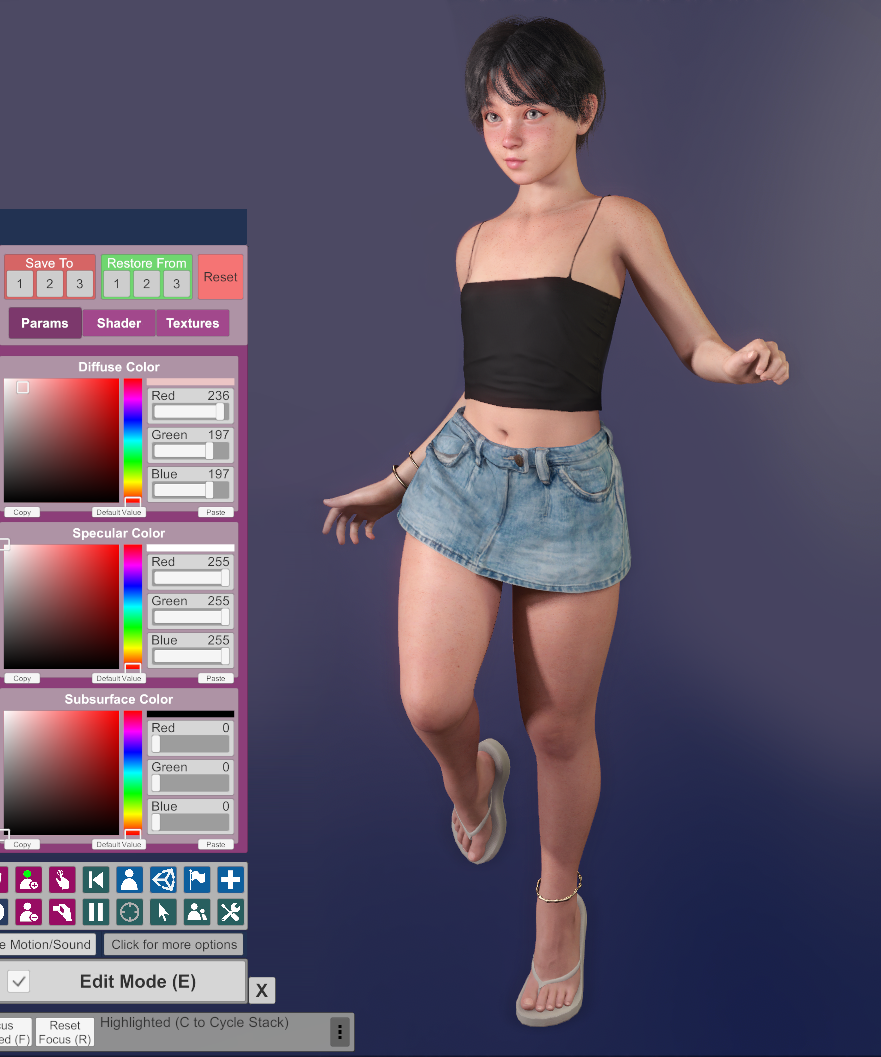This screenshot has width=881, height=1057.
Task: Click the pink grabbing hand icon
Action: (x=62, y=912)
